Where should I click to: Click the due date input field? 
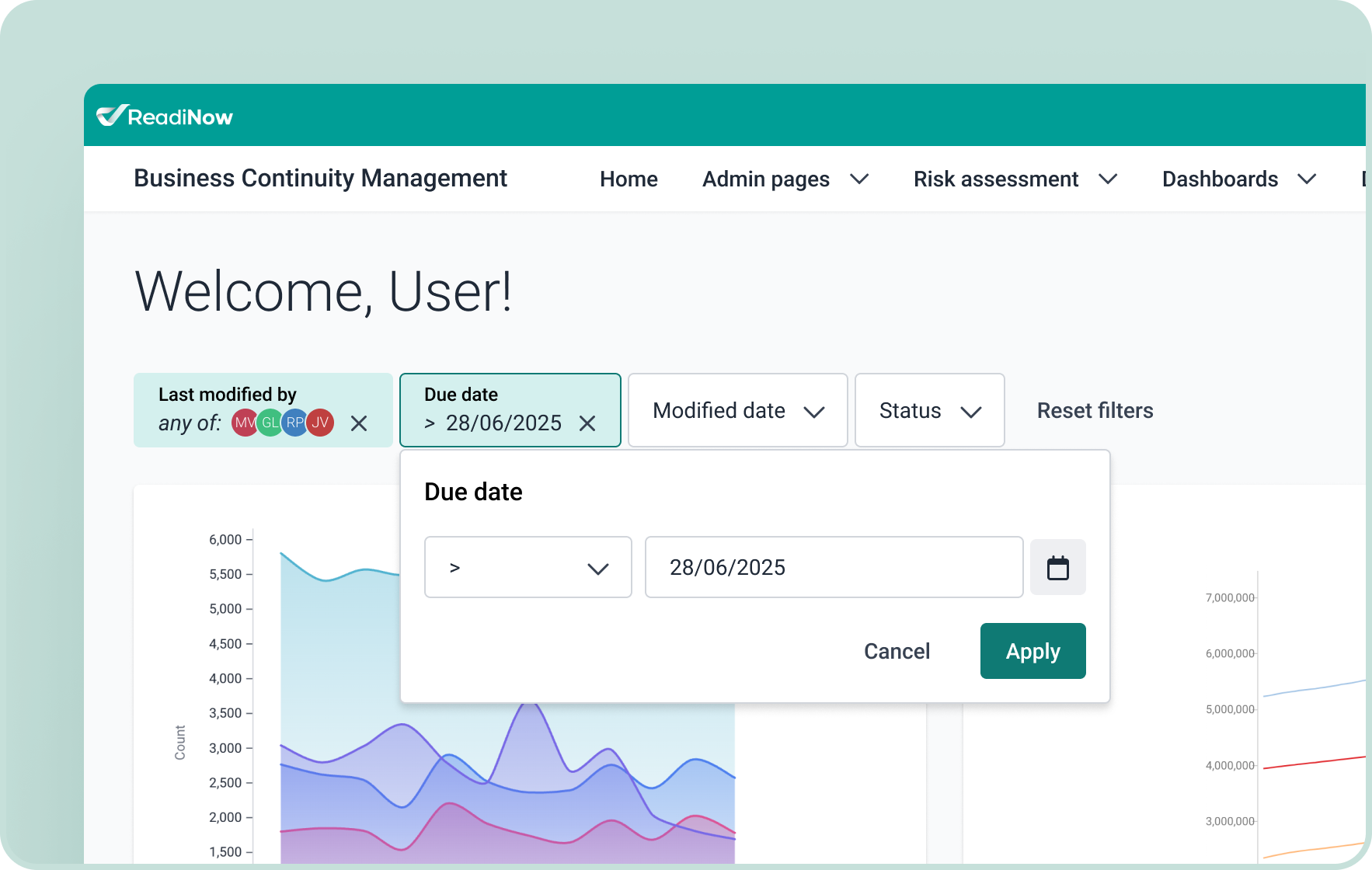point(833,568)
